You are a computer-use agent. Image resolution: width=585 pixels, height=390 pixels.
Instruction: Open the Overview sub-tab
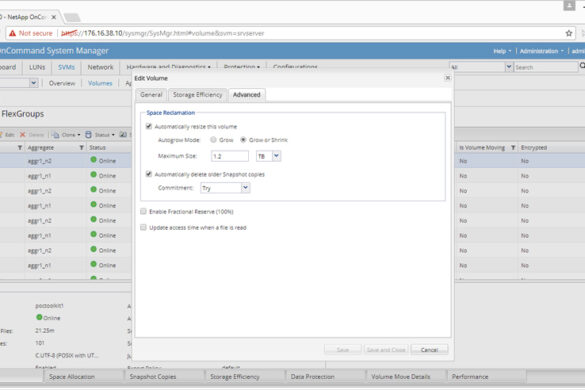62,83
